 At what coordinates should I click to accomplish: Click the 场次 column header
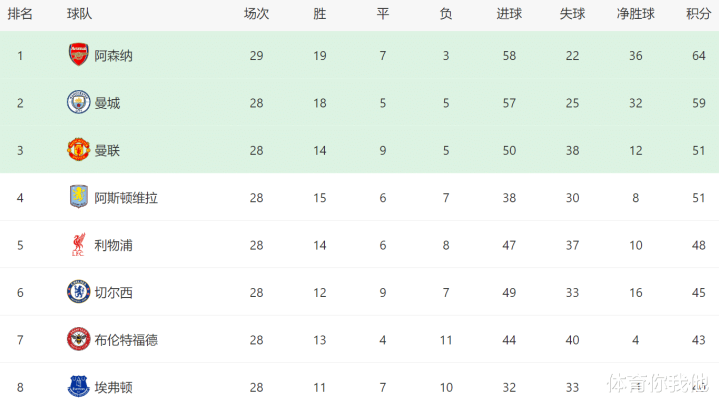point(256,14)
